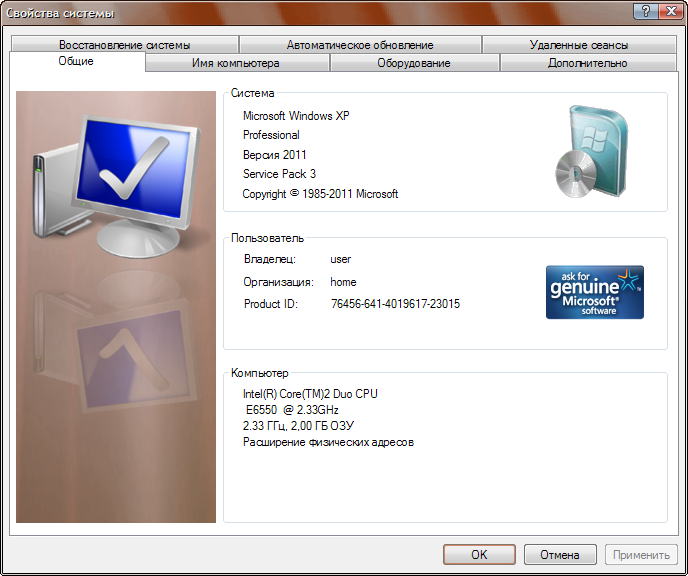Click the Service Pack 3 text
688x576 pixels.
point(279,174)
